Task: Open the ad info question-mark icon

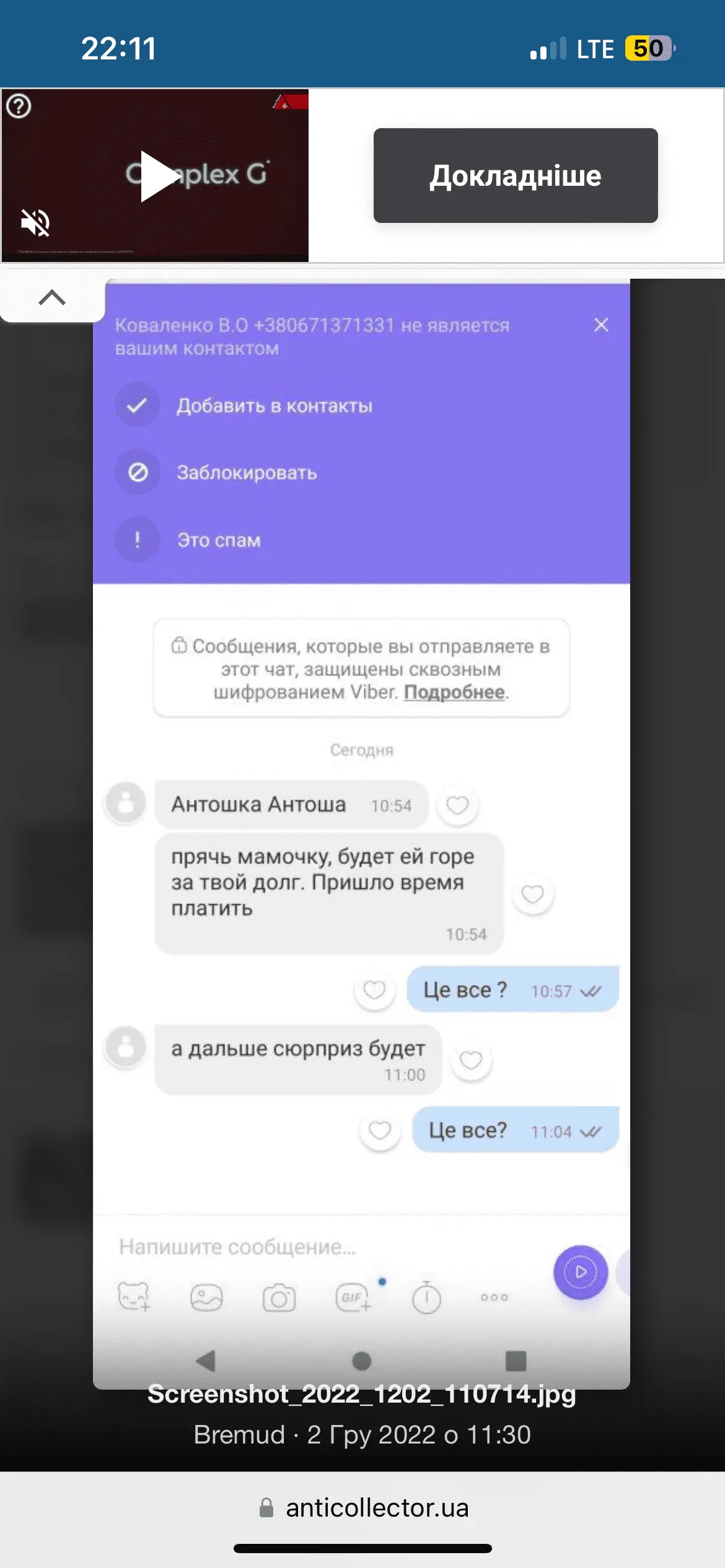Action: (19, 106)
